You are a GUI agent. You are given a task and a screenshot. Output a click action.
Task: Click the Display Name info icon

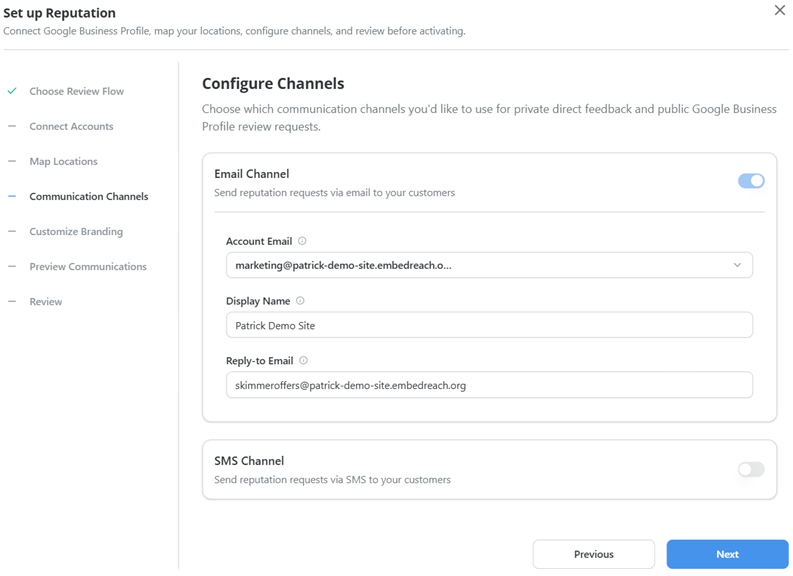(x=300, y=301)
